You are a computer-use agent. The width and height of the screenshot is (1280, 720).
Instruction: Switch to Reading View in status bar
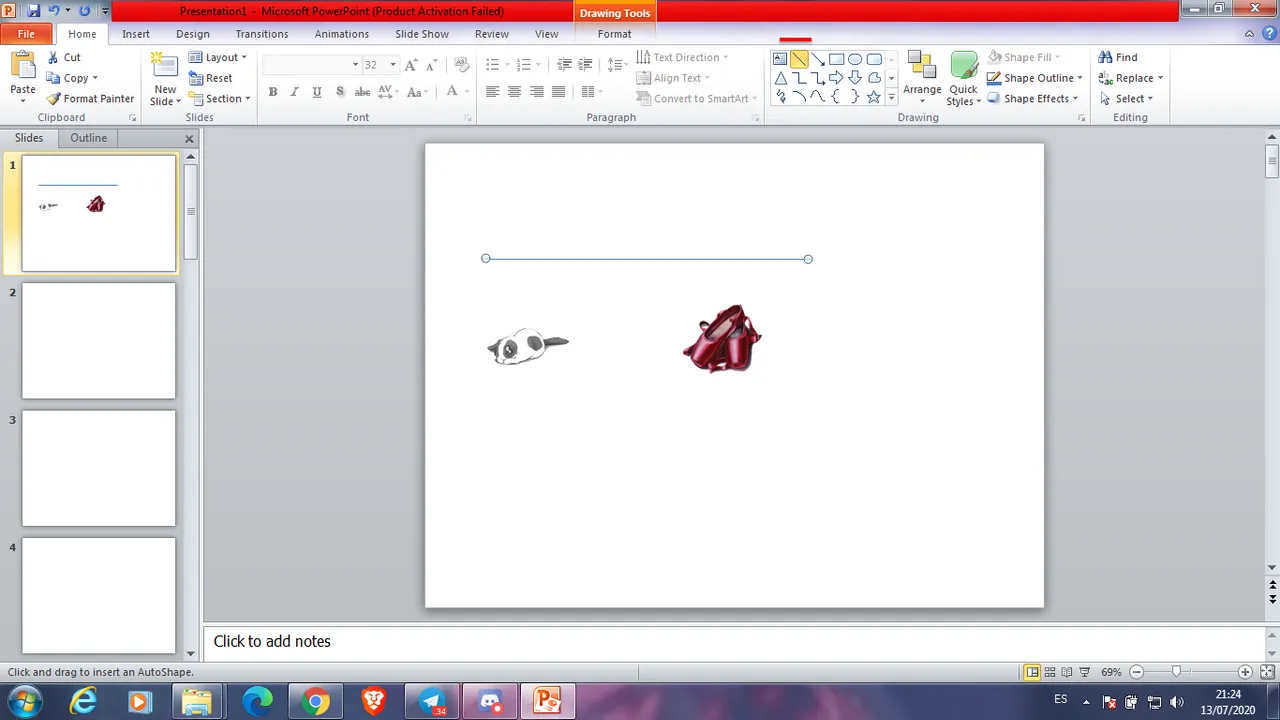click(x=1067, y=672)
